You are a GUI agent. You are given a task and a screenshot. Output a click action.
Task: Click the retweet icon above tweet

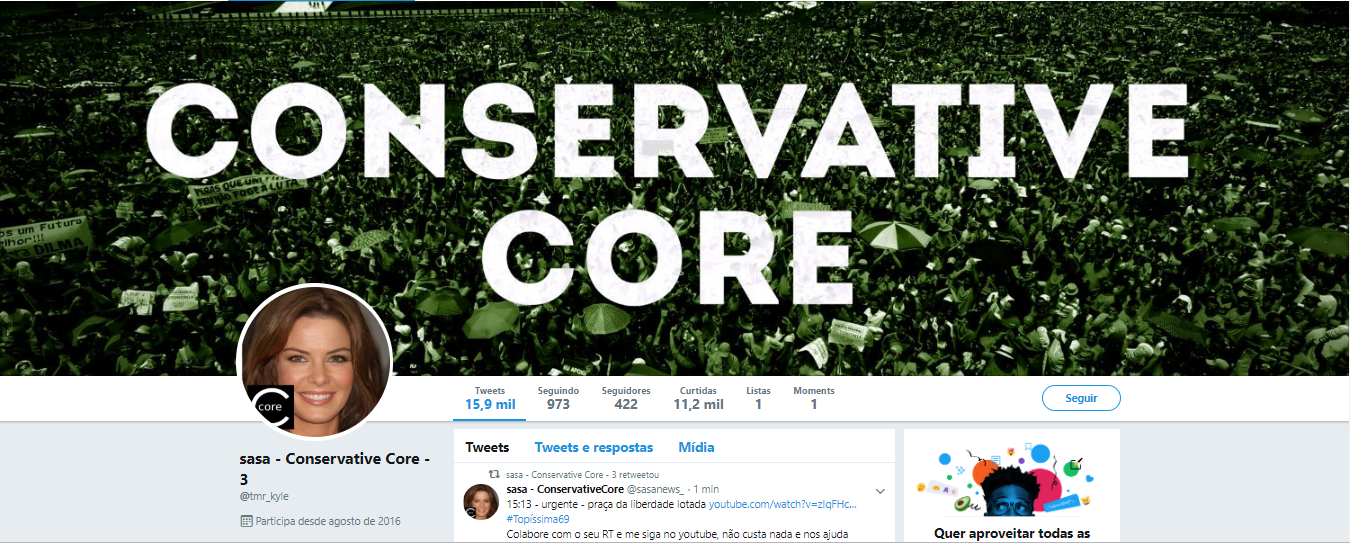click(x=493, y=474)
